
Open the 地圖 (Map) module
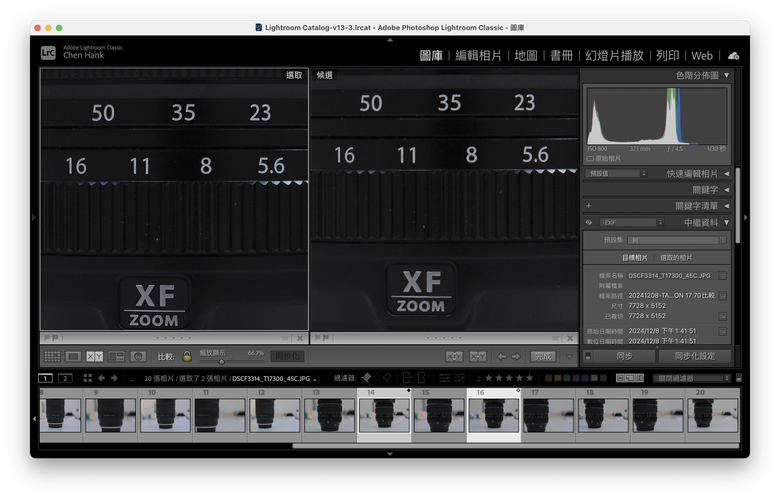pyautogui.click(x=526, y=55)
